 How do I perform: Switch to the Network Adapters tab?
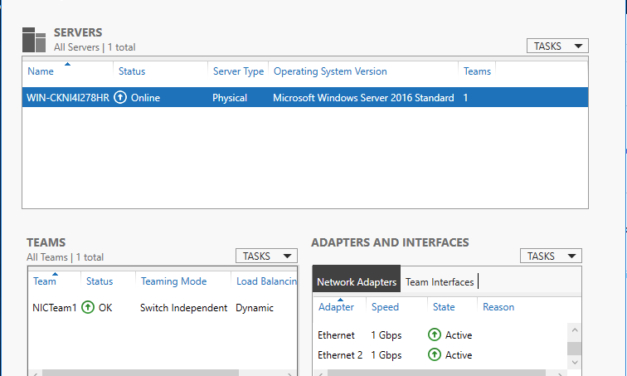(356, 279)
